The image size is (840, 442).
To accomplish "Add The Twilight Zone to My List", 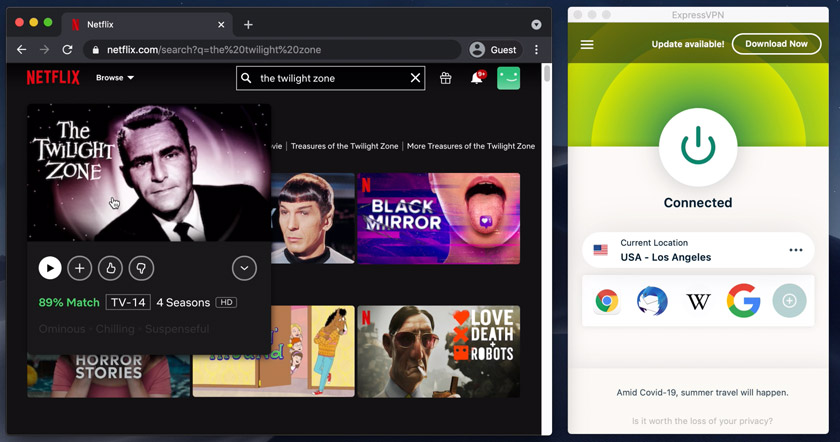I will click(x=79, y=268).
